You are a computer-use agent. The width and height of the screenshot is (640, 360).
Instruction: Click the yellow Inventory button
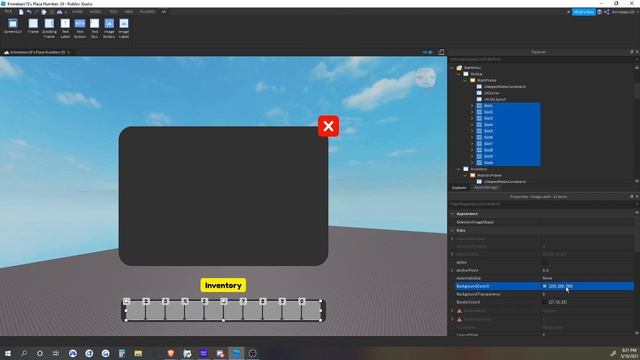(223, 285)
